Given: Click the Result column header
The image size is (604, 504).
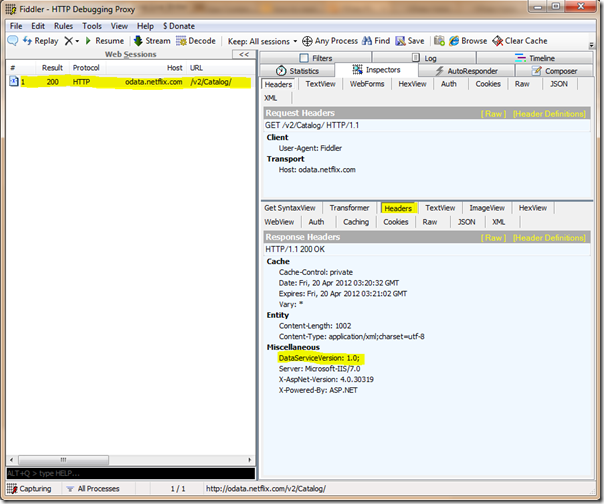Looking at the screenshot, I should pyautogui.click(x=52, y=68).
